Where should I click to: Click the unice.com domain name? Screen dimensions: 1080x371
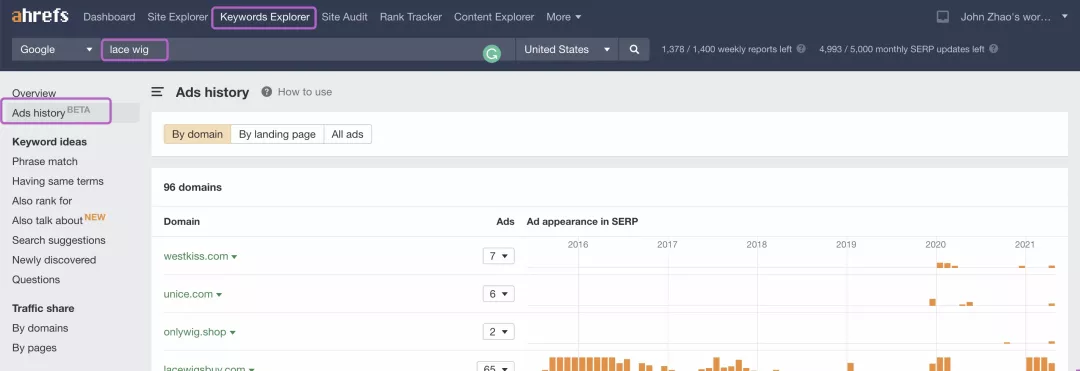coord(188,294)
